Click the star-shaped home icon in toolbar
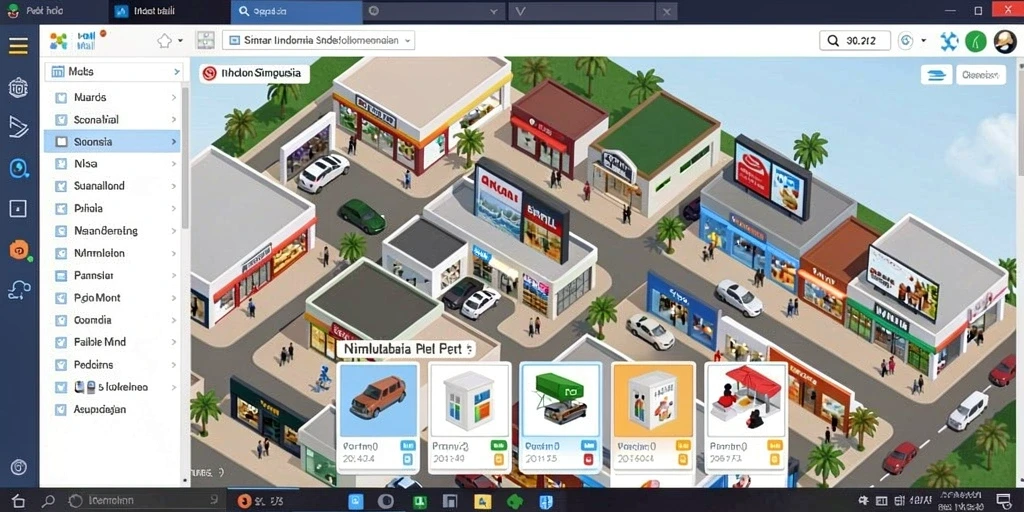1024x512 pixels. [164, 41]
